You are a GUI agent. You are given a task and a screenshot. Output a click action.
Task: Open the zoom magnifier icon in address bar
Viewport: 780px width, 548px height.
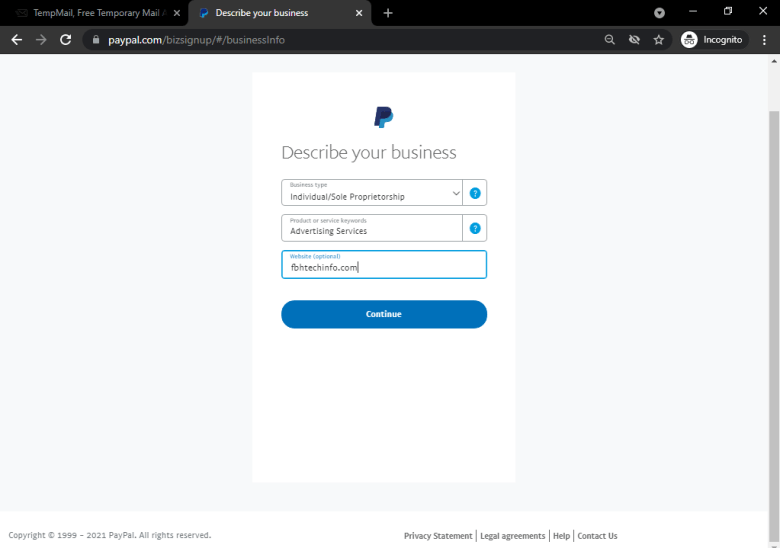click(x=609, y=40)
